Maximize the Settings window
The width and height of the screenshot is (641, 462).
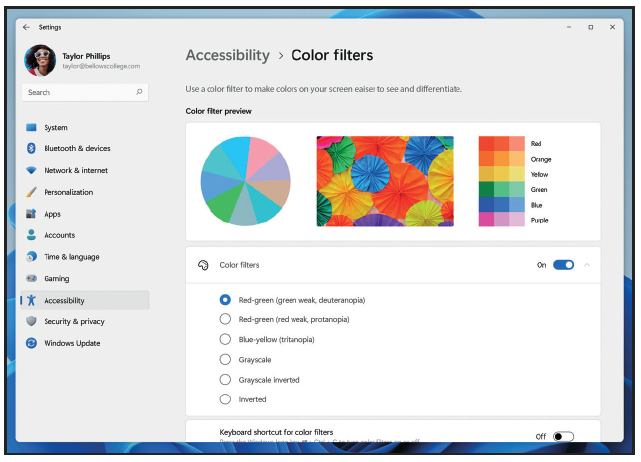(x=591, y=27)
